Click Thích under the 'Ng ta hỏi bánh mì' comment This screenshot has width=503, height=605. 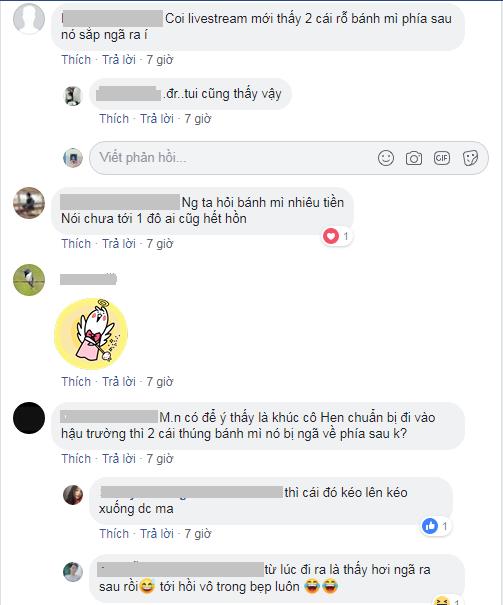76,244
